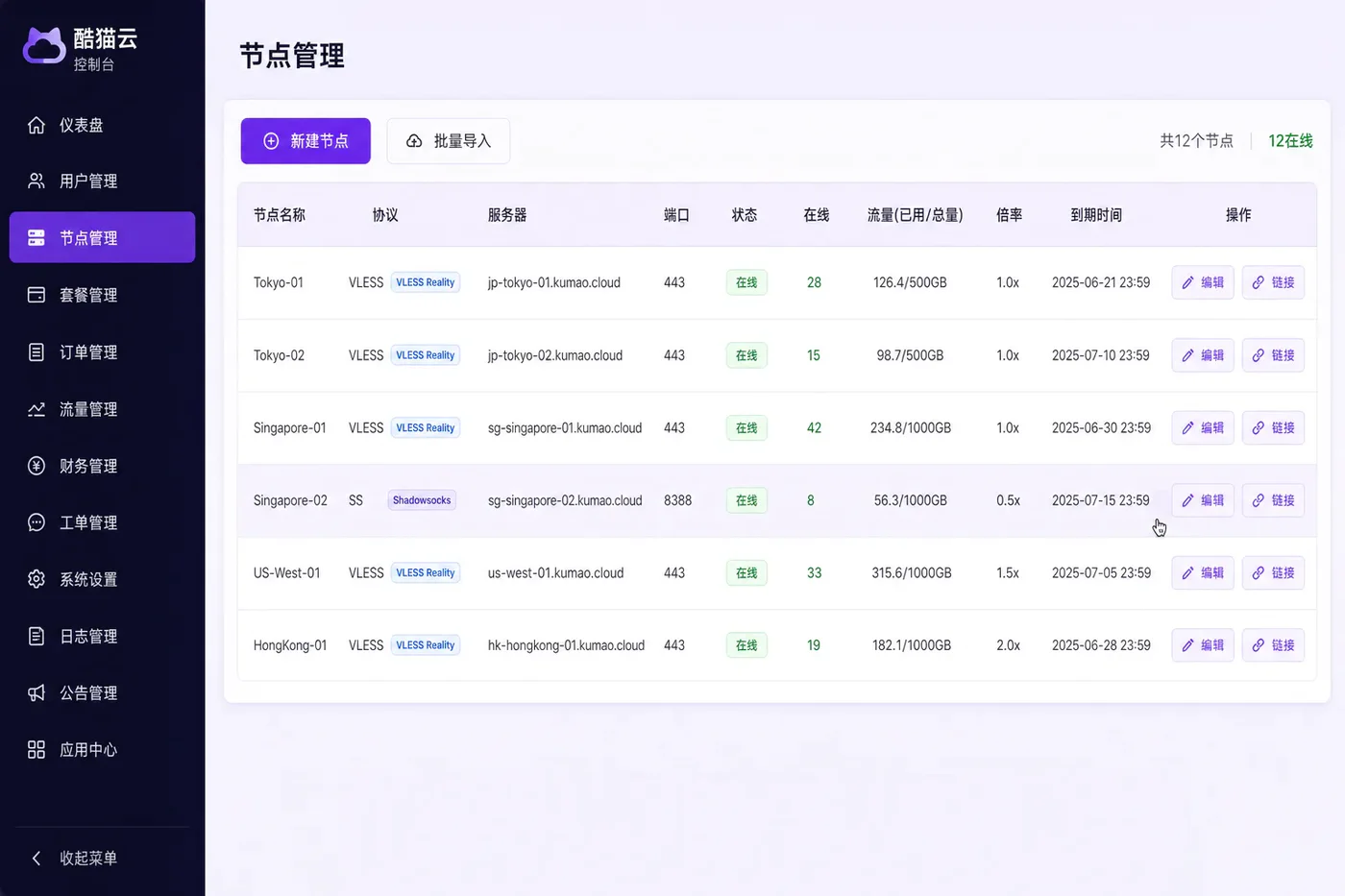
Task: Edit the Singapore-02 node
Action: pyautogui.click(x=1203, y=500)
